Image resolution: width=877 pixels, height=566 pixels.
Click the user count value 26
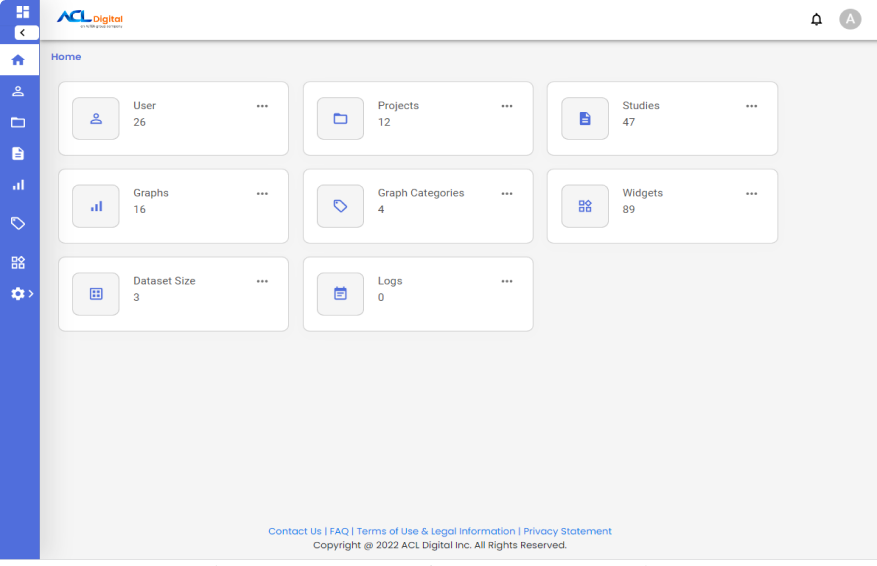click(x=139, y=122)
